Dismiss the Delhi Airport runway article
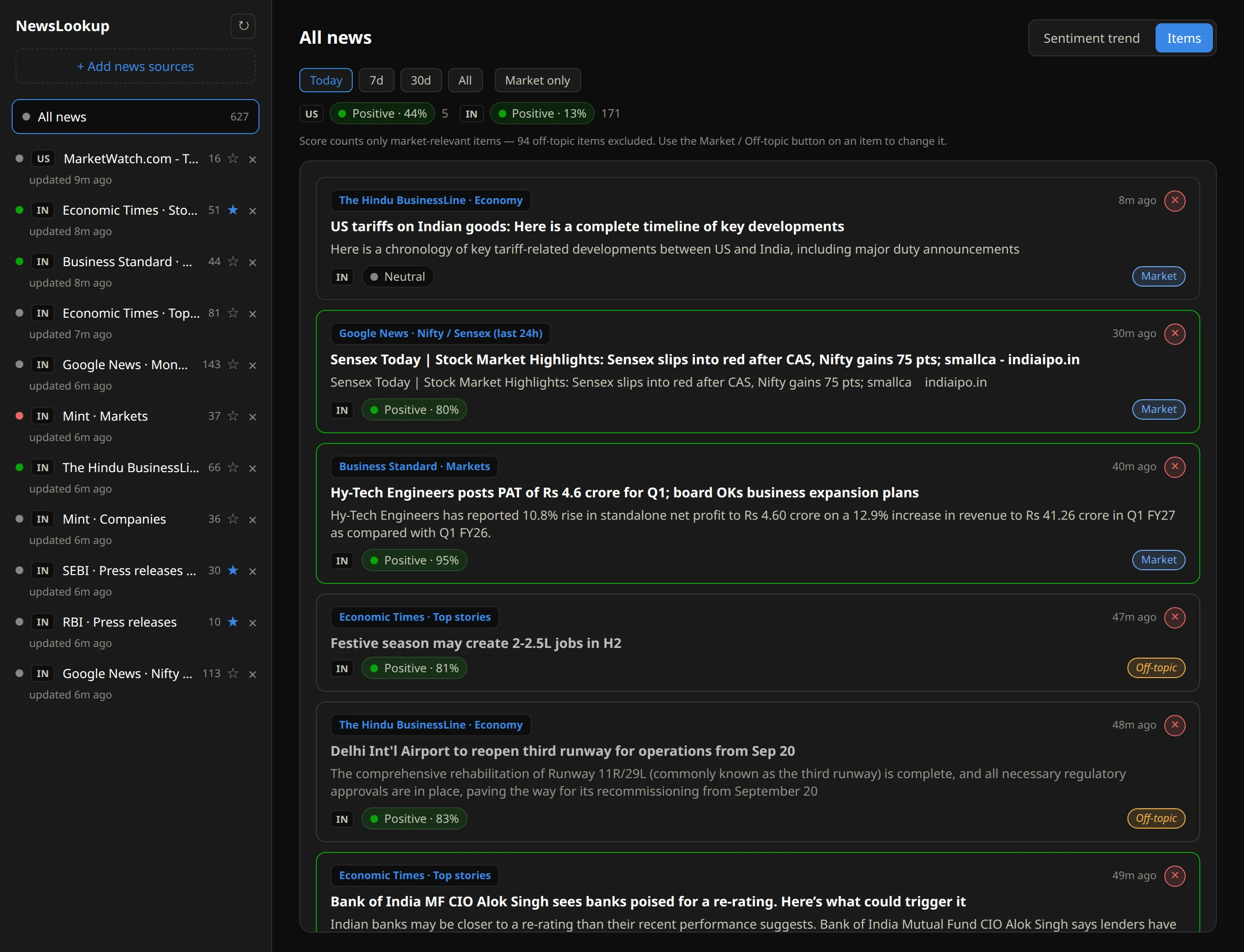 point(1175,725)
